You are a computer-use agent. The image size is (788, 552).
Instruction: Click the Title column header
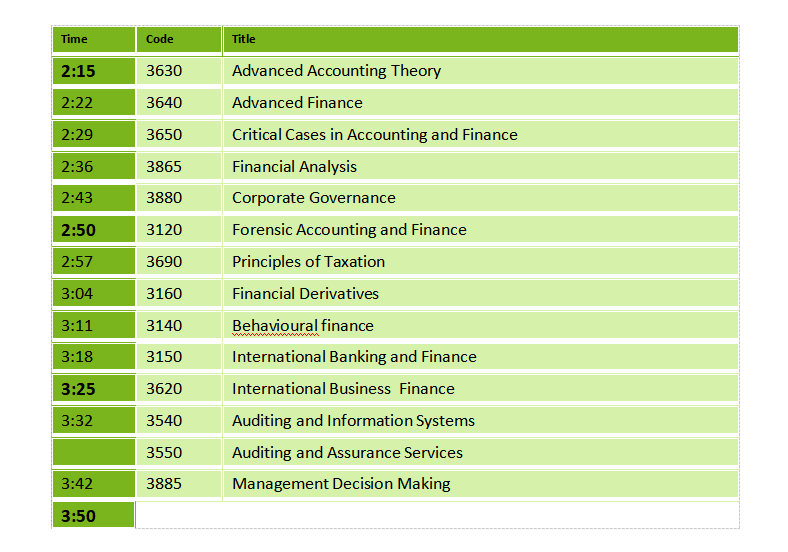click(244, 39)
